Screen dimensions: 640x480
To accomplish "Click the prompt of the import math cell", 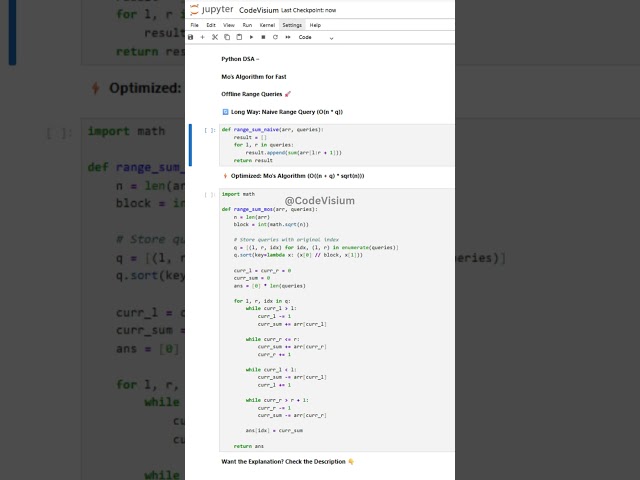I will (210, 195).
